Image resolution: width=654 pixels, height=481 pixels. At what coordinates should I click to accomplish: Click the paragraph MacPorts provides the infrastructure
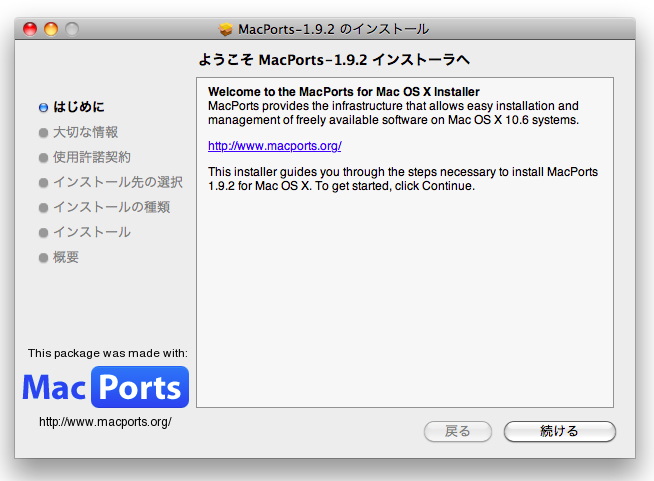point(393,113)
